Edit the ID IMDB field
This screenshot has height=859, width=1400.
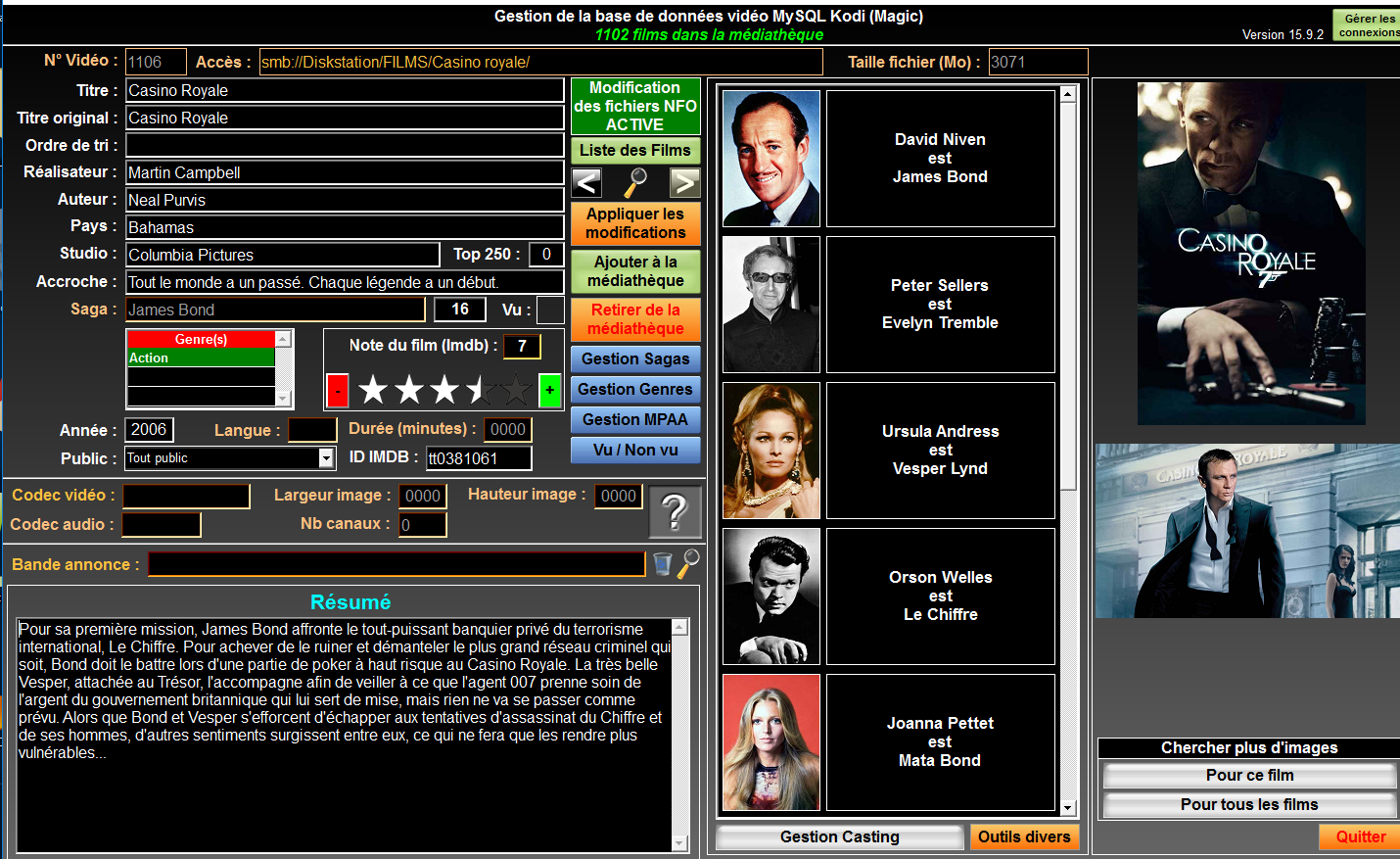coord(479,458)
